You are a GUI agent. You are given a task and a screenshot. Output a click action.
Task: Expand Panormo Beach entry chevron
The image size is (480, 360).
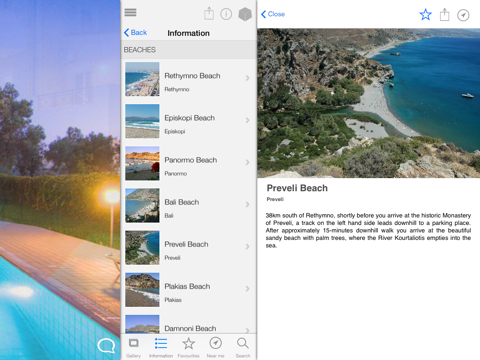[x=247, y=162]
